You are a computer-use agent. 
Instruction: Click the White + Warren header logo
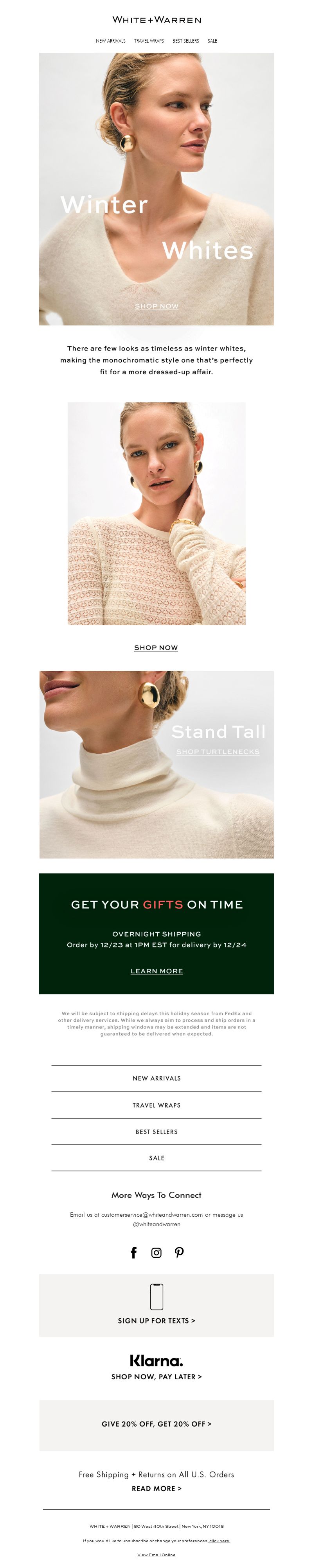tap(156, 20)
